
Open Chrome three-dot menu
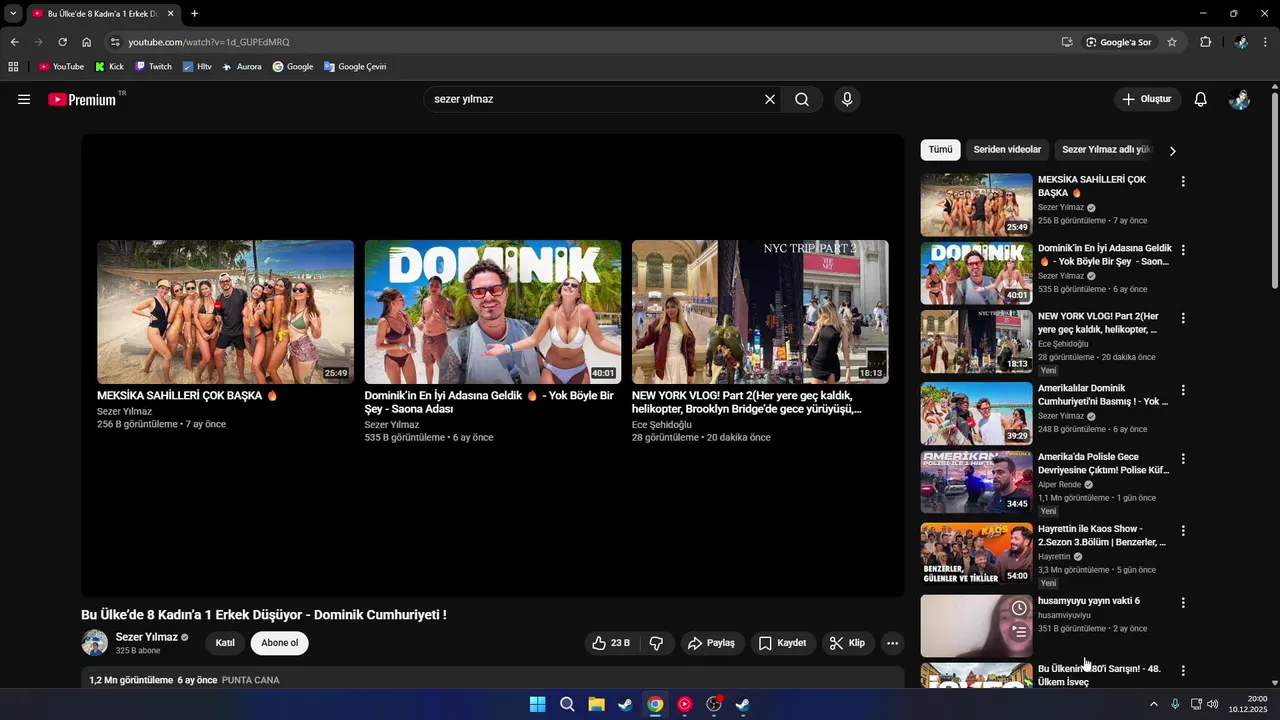pyautogui.click(x=1266, y=42)
